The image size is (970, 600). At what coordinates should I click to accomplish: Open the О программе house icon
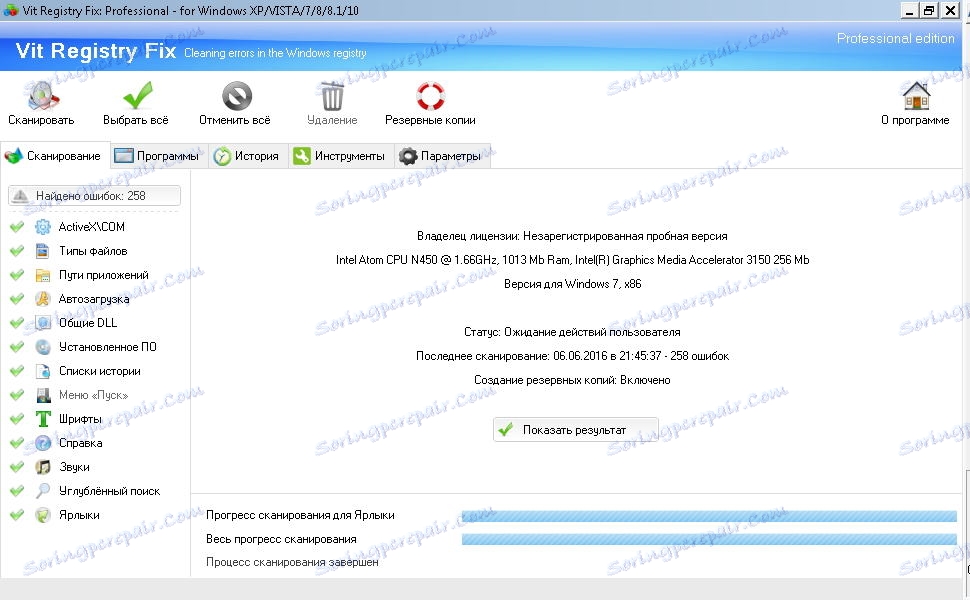click(916, 96)
